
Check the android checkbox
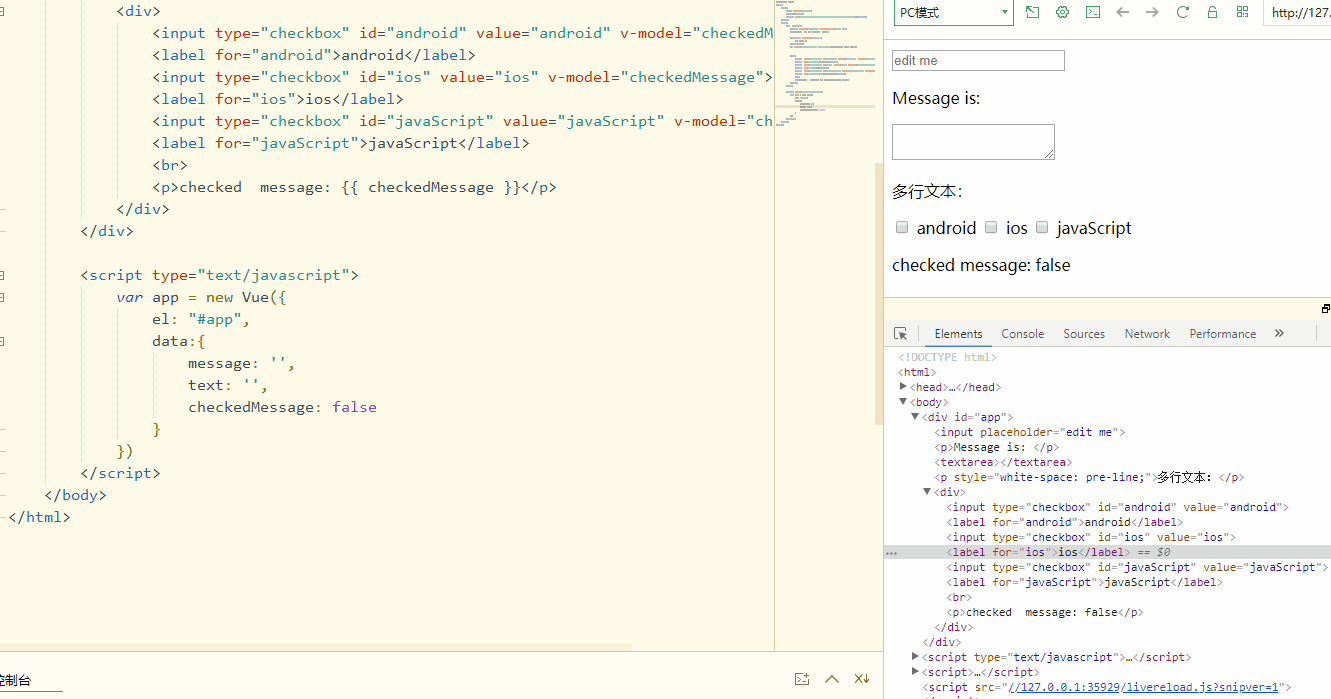pos(902,228)
